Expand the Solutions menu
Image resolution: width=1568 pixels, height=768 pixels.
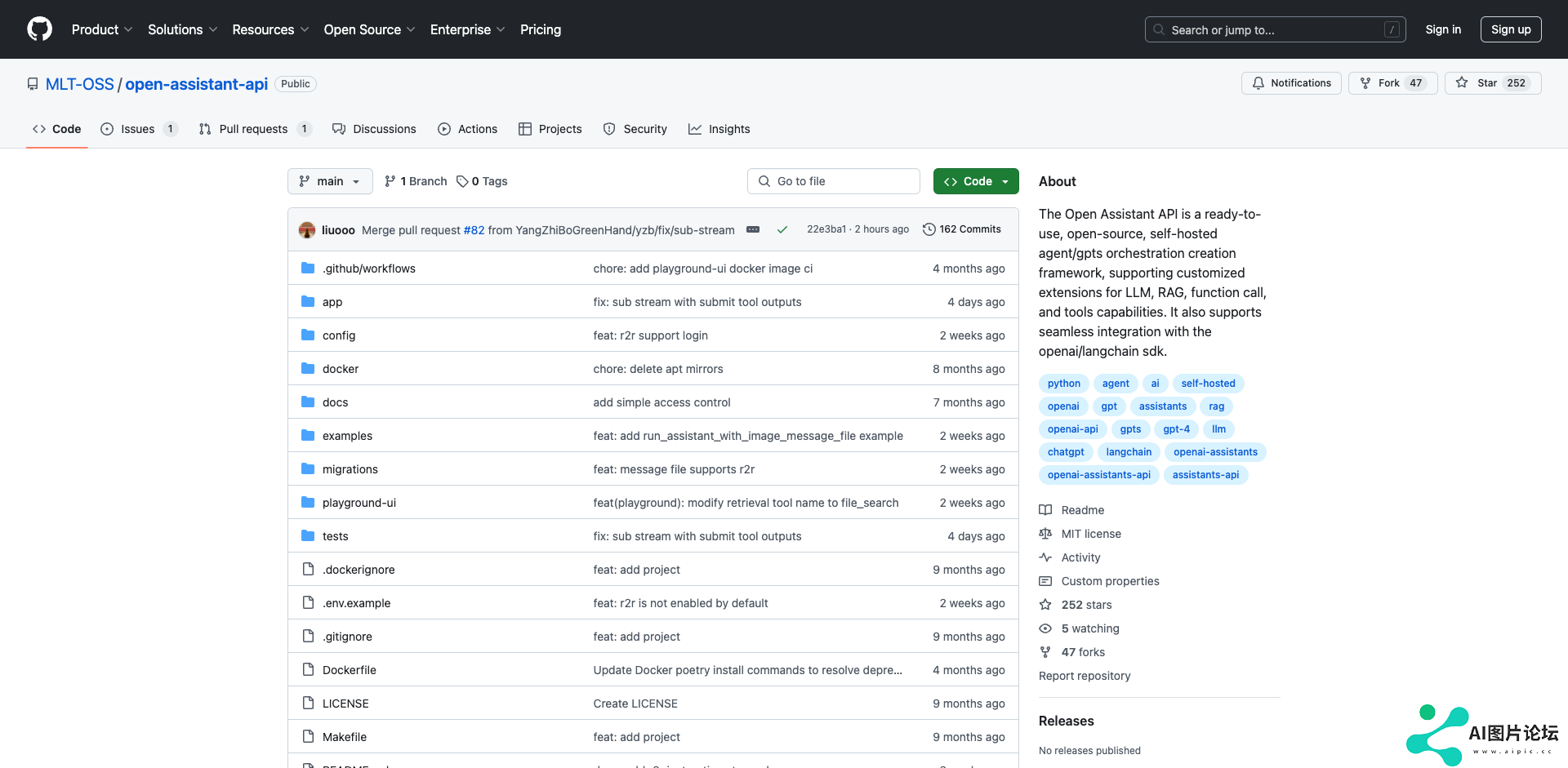pyautogui.click(x=183, y=29)
